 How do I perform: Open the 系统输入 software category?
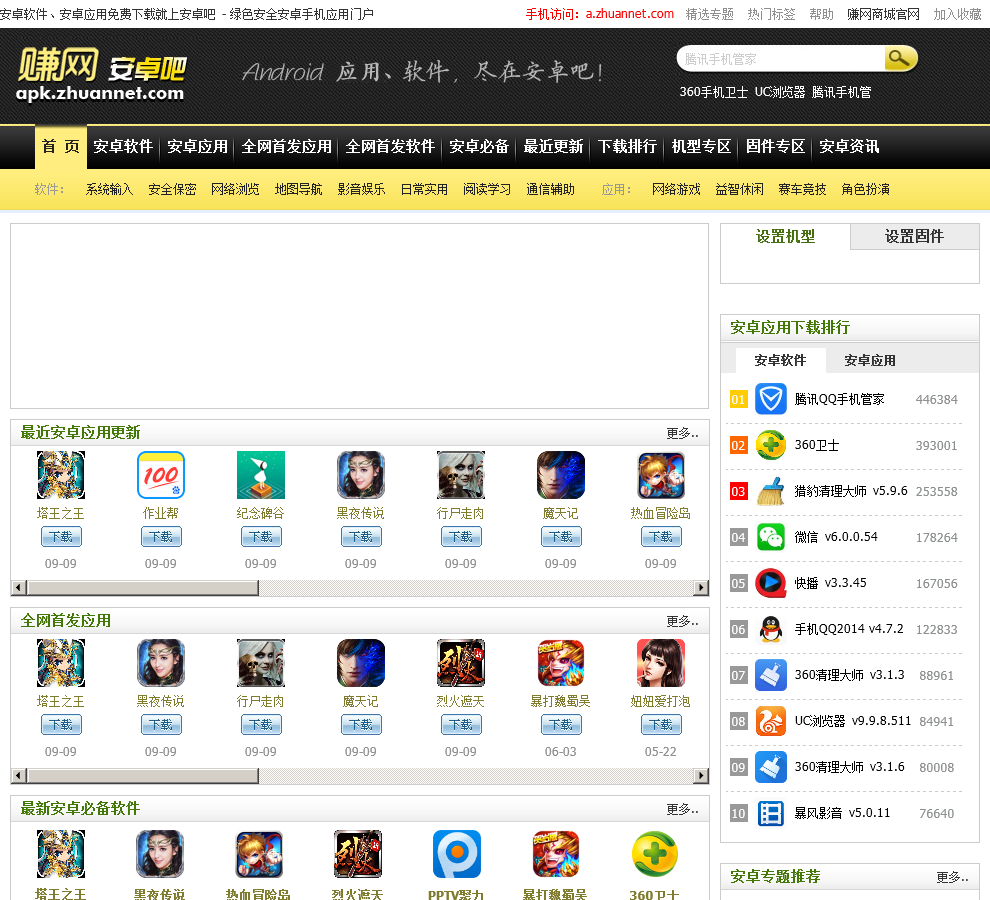109,189
